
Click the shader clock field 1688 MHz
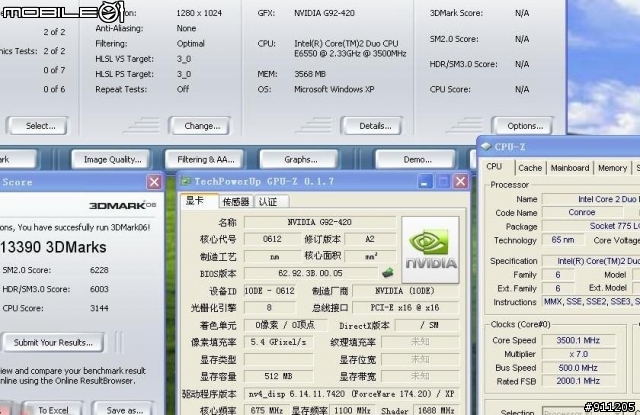point(436,410)
